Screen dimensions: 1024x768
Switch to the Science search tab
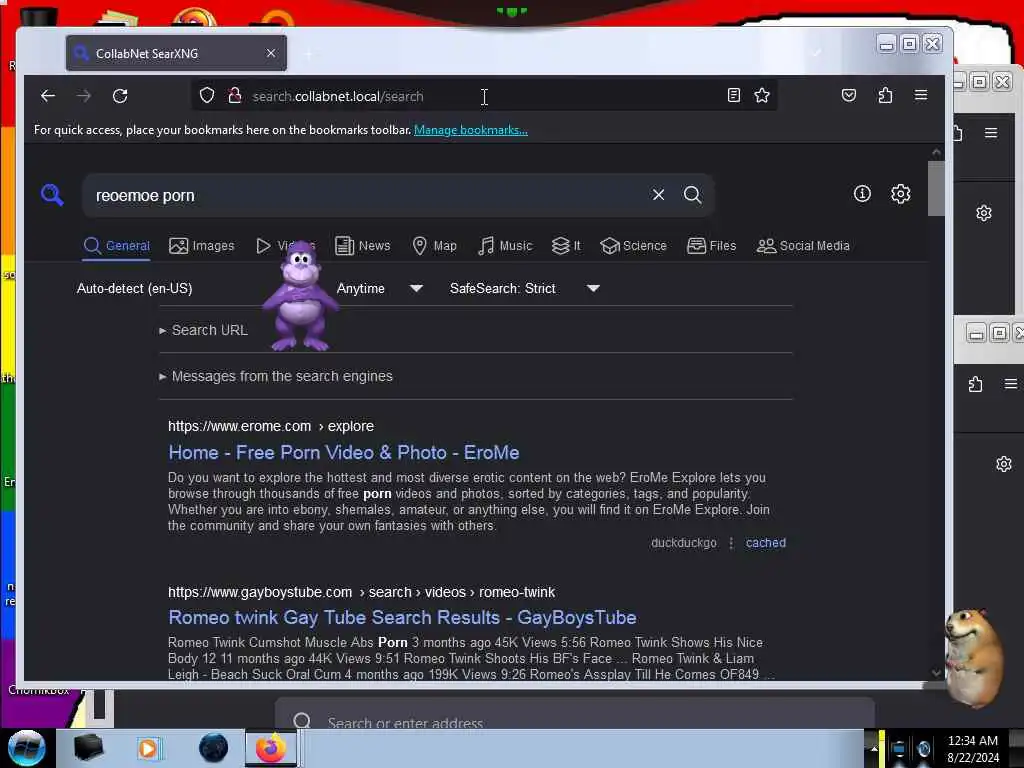coord(633,246)
